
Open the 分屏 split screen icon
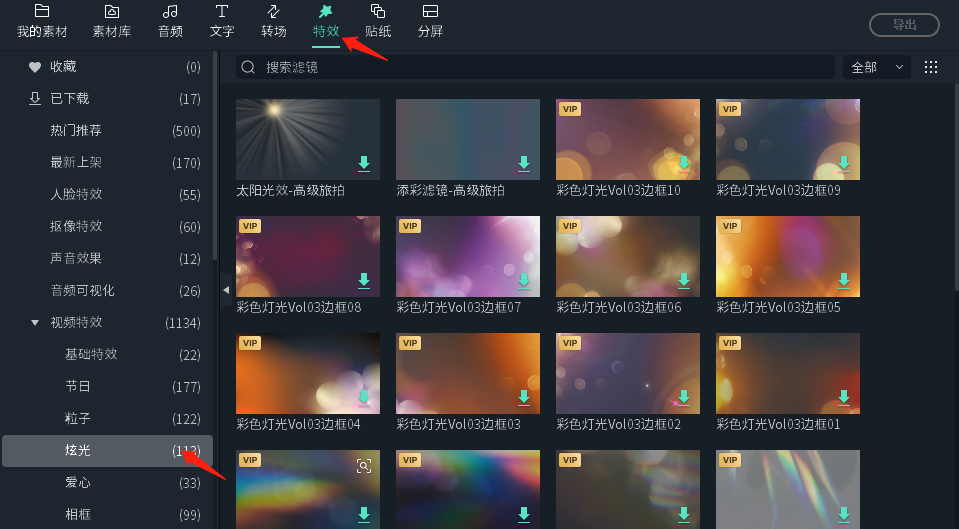click(430, 11)
